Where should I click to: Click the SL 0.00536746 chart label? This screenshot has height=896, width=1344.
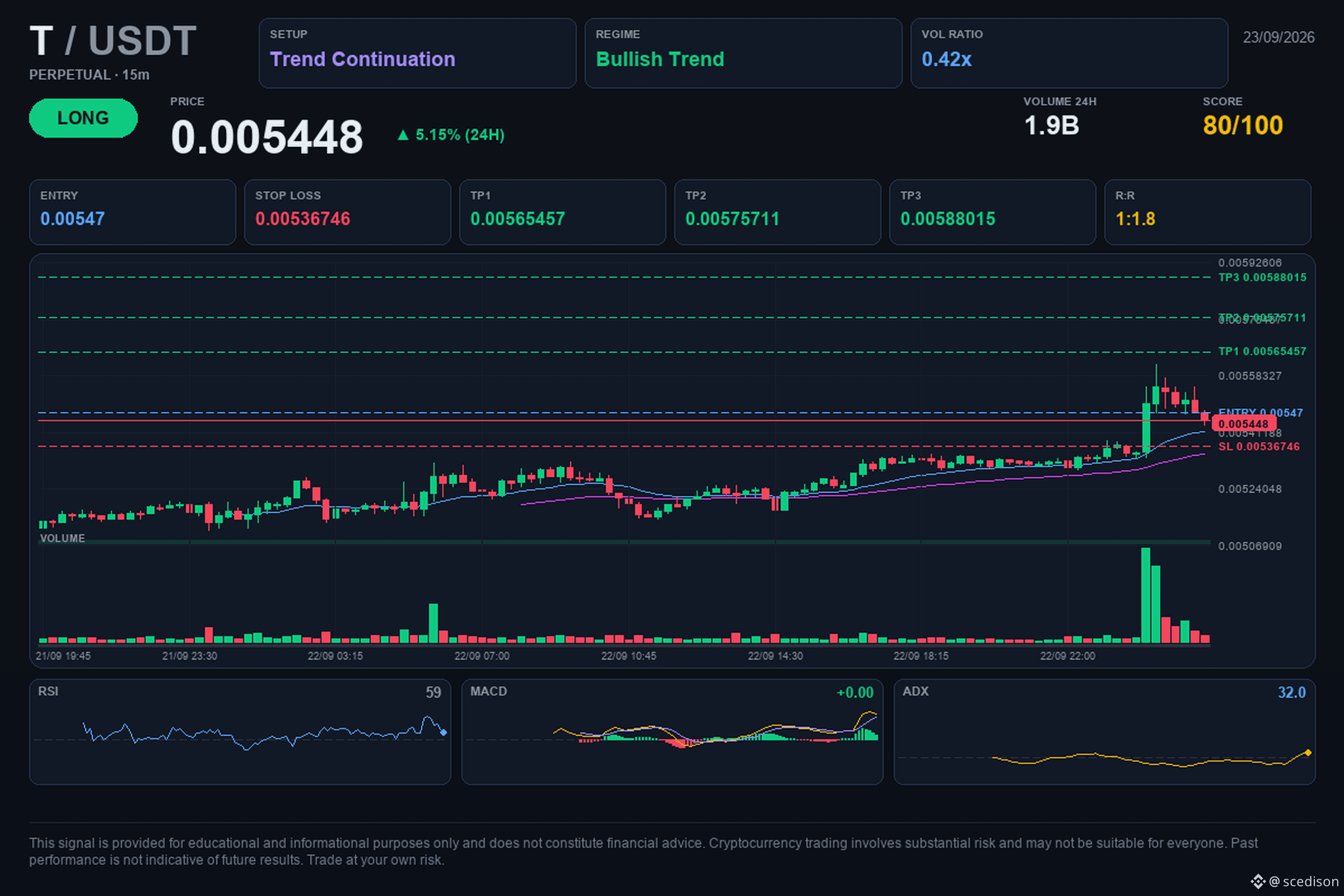(x=1258, y=446)
